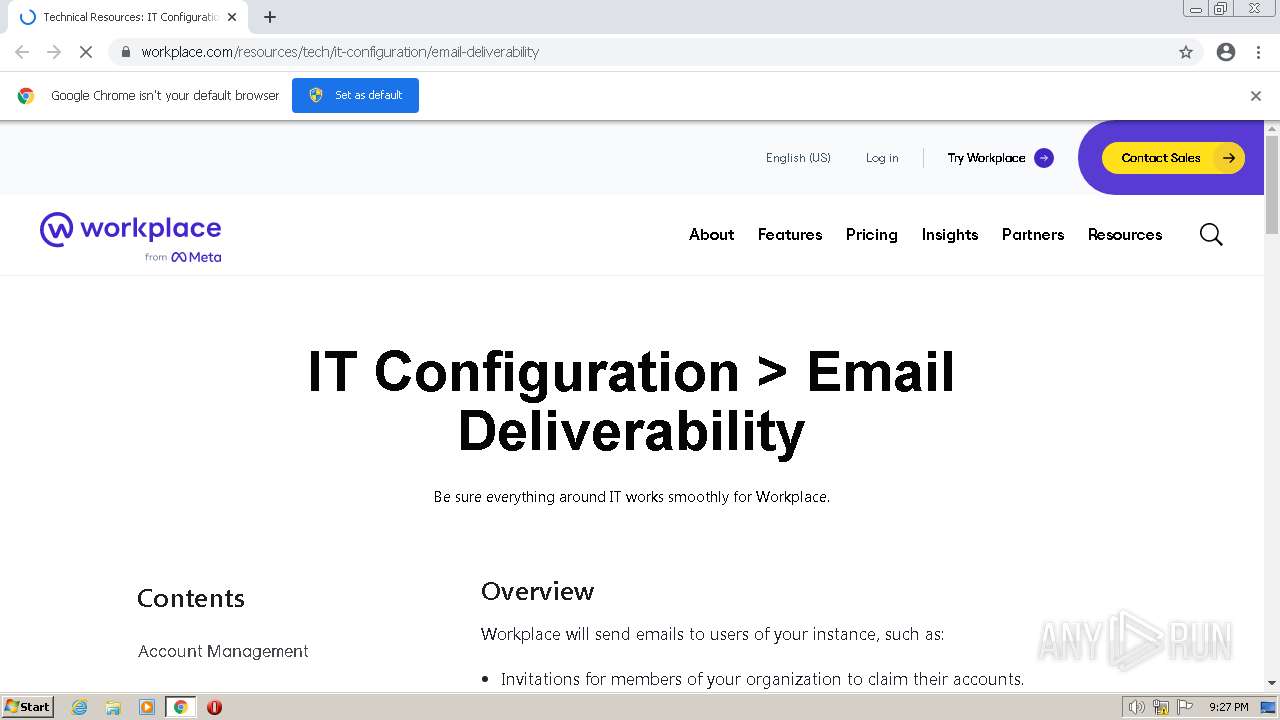Click the Email Deliverability page title
The image size is (1280, 720).
(x=631, y=402)
